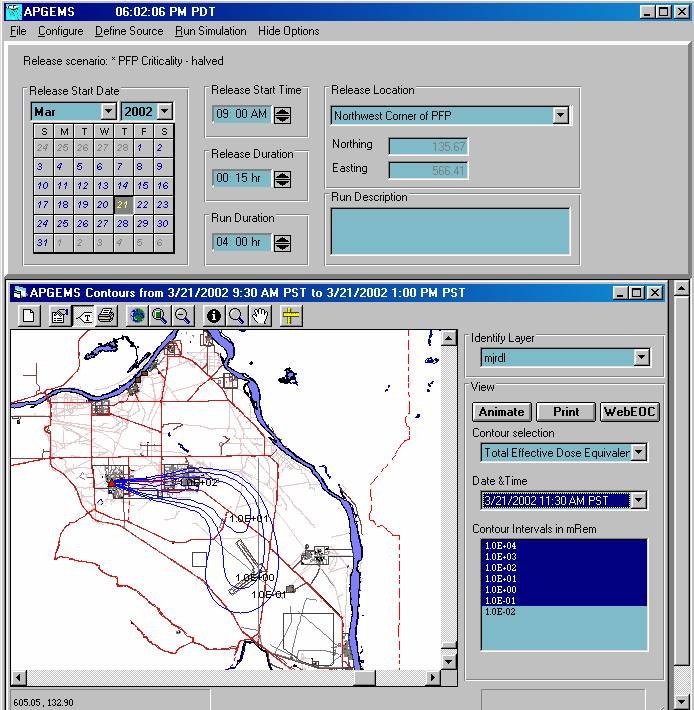Click the 1.0E+01 contour label on map

coord(249,518)
